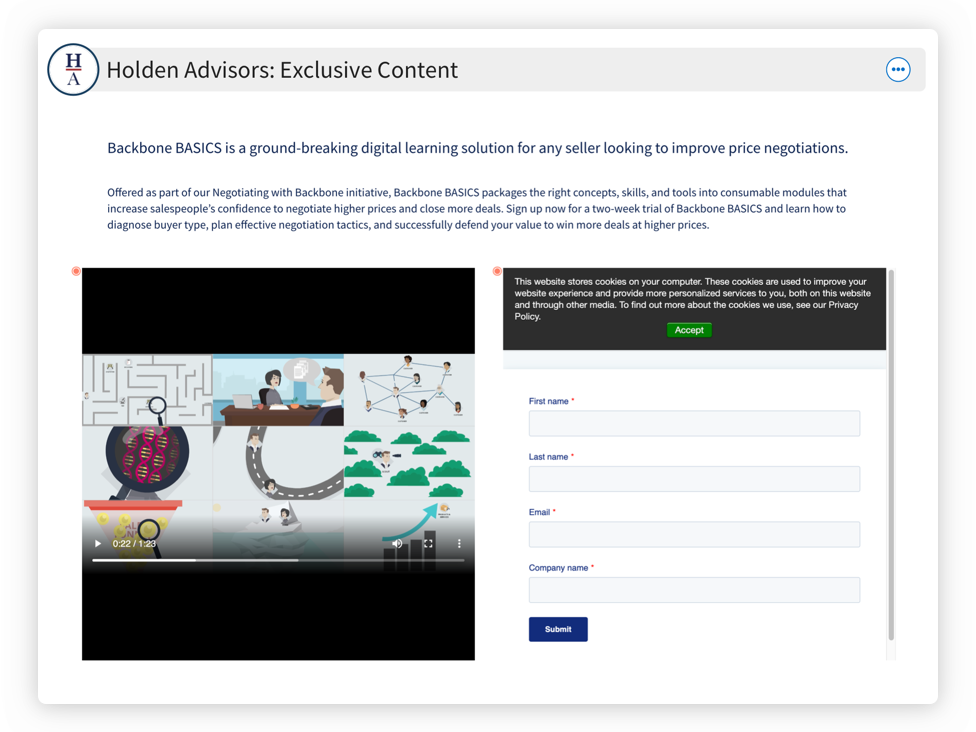
Task: Click into the Last name field
Action: 694,479
